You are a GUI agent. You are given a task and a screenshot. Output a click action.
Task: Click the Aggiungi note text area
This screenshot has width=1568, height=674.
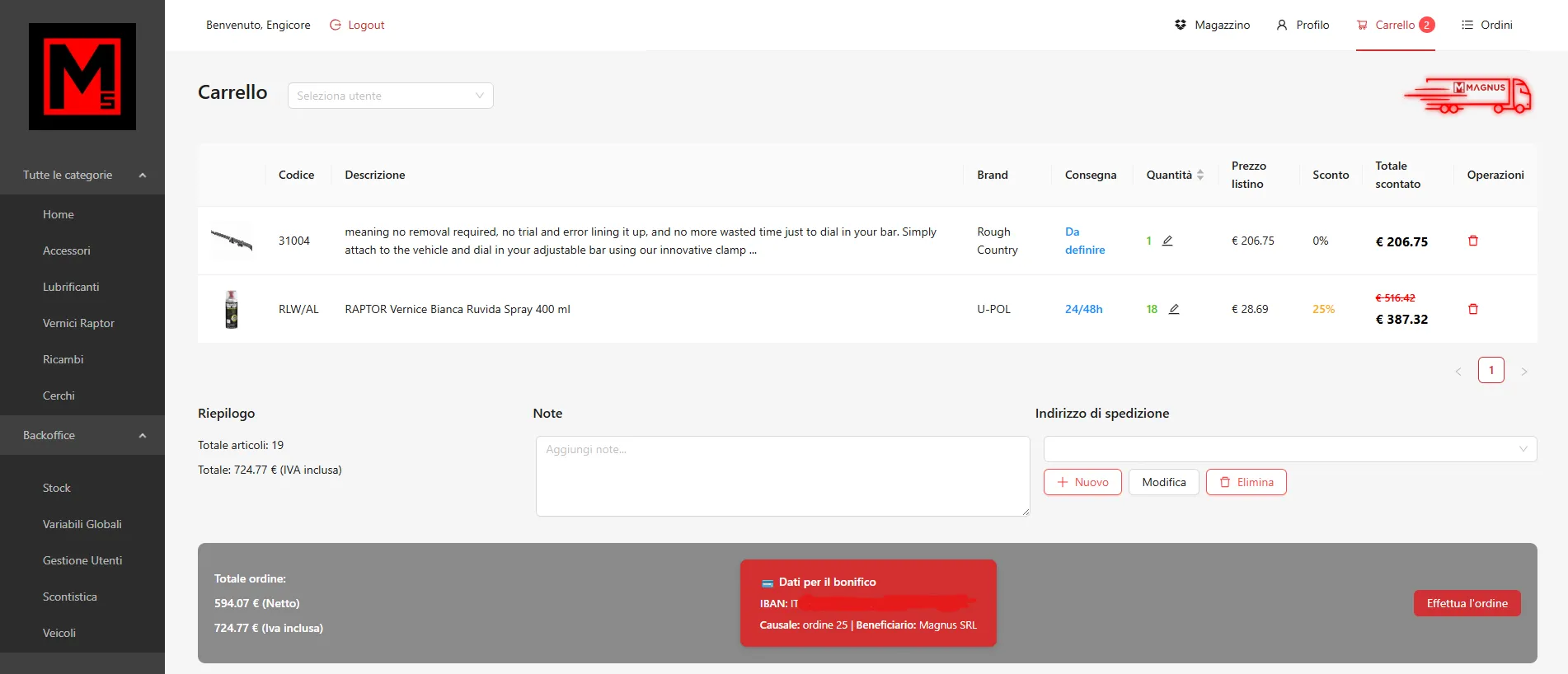pos(782,476)
